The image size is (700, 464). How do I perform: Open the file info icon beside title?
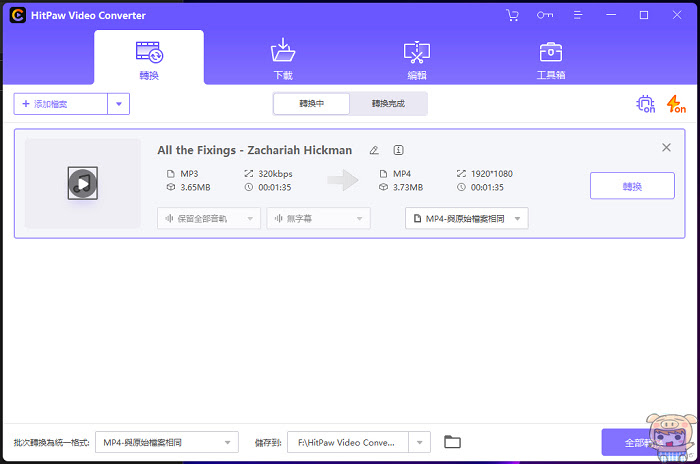pos(399,150)
